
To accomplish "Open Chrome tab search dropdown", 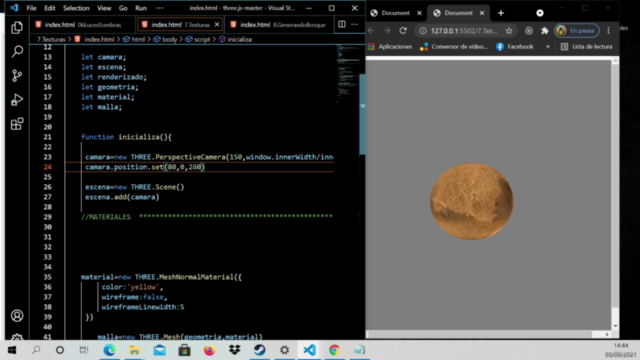I will point(540,13).
